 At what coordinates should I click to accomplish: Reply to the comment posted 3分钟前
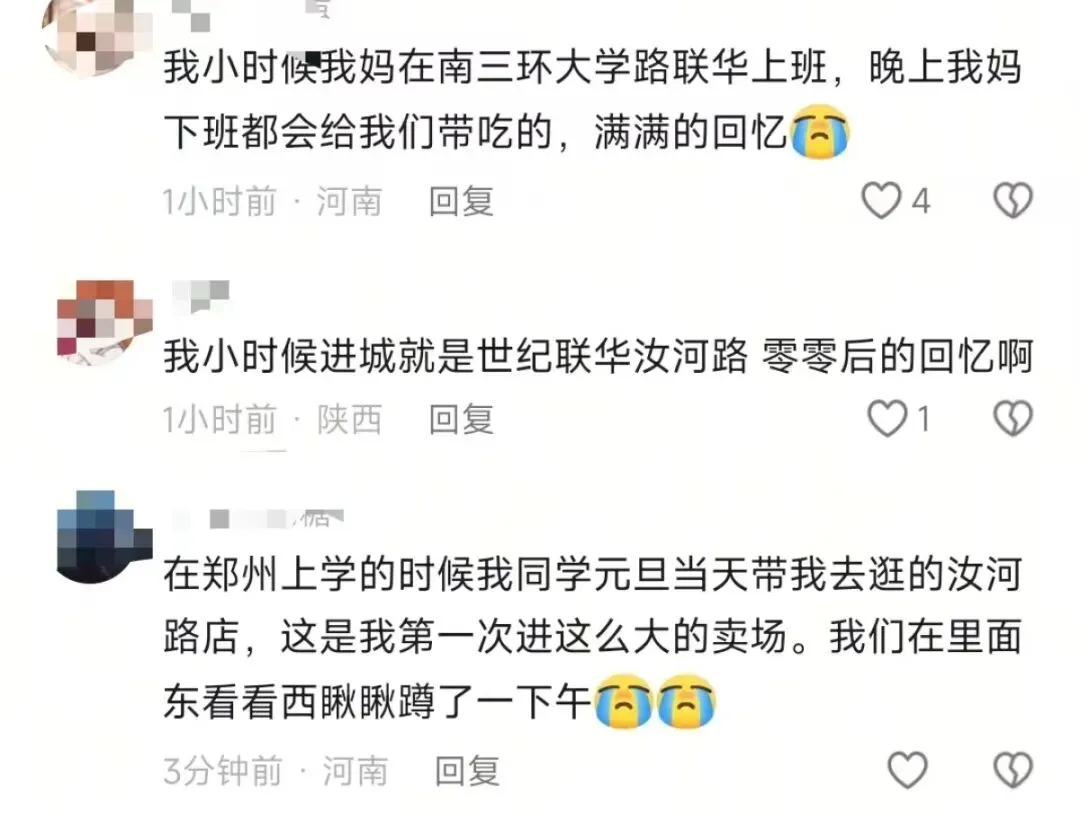point(468,771)
